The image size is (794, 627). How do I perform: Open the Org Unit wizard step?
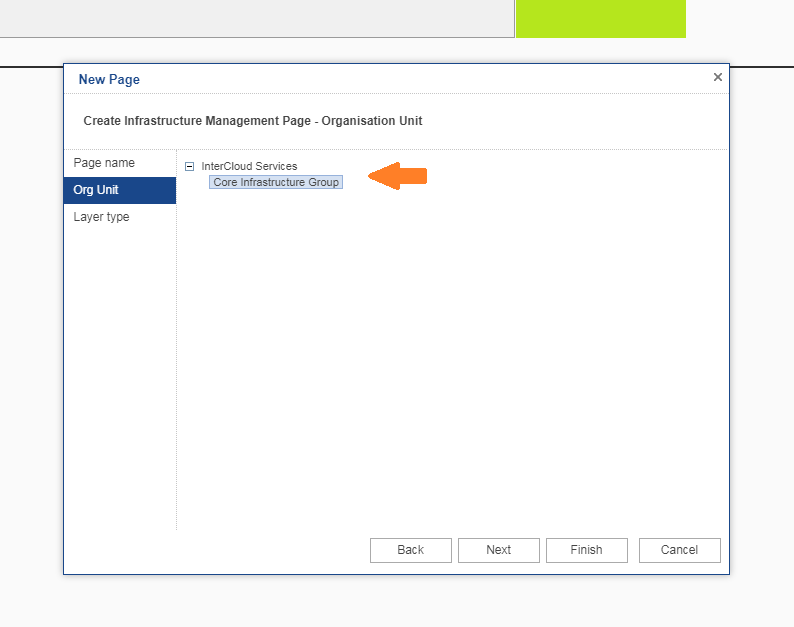[120, 190]
